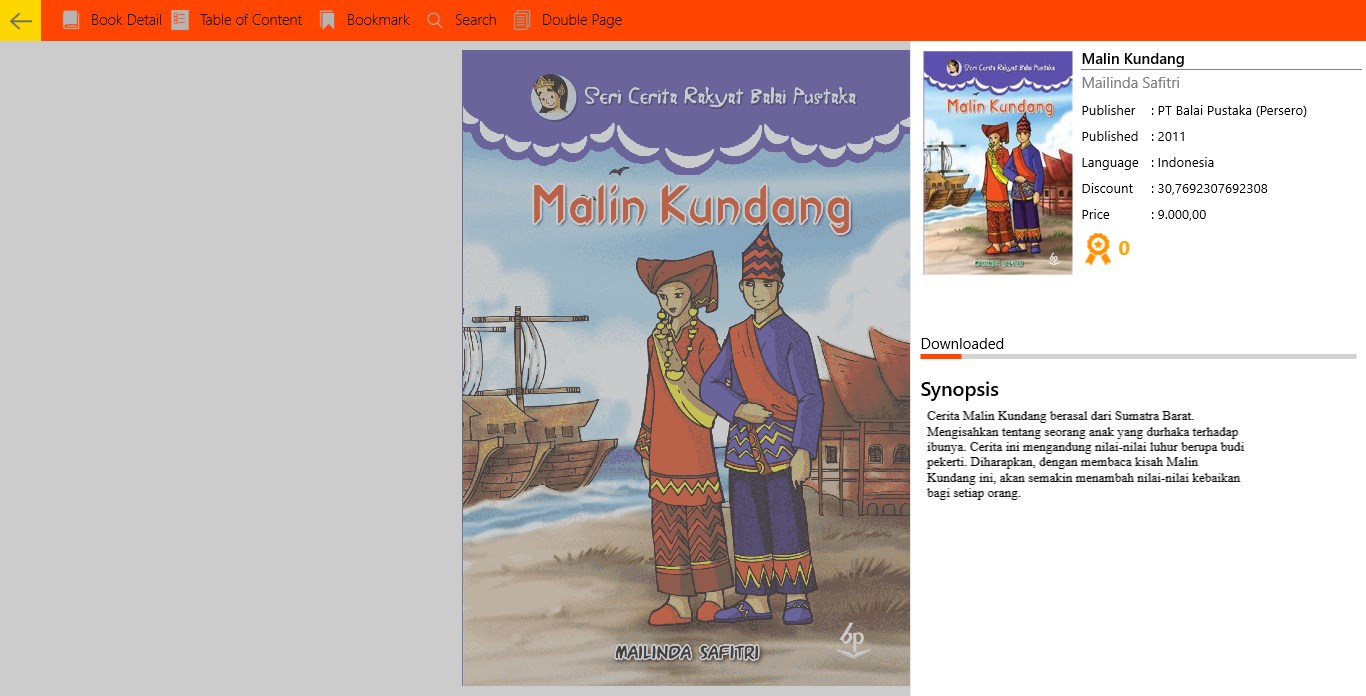
Task: Click the small Malin Kundang cover thumbnail
Action: (x=997, y=163)
